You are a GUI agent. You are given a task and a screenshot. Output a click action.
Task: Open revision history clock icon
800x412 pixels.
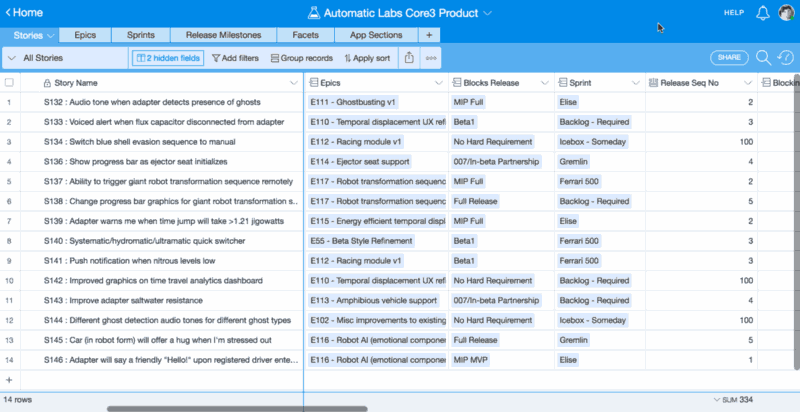tap(785, 58)
